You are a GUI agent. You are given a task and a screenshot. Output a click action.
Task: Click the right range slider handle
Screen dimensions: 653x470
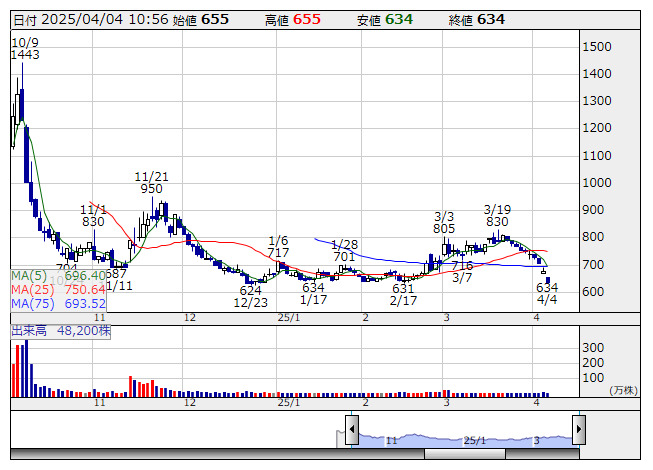tap(578, 429)
